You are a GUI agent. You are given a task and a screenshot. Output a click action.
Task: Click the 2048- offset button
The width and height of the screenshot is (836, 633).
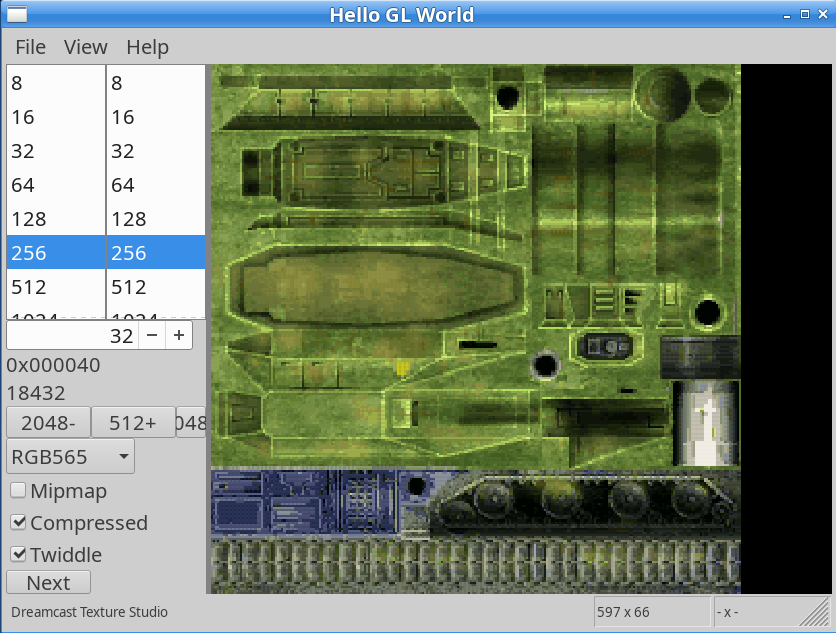(49, 422)
